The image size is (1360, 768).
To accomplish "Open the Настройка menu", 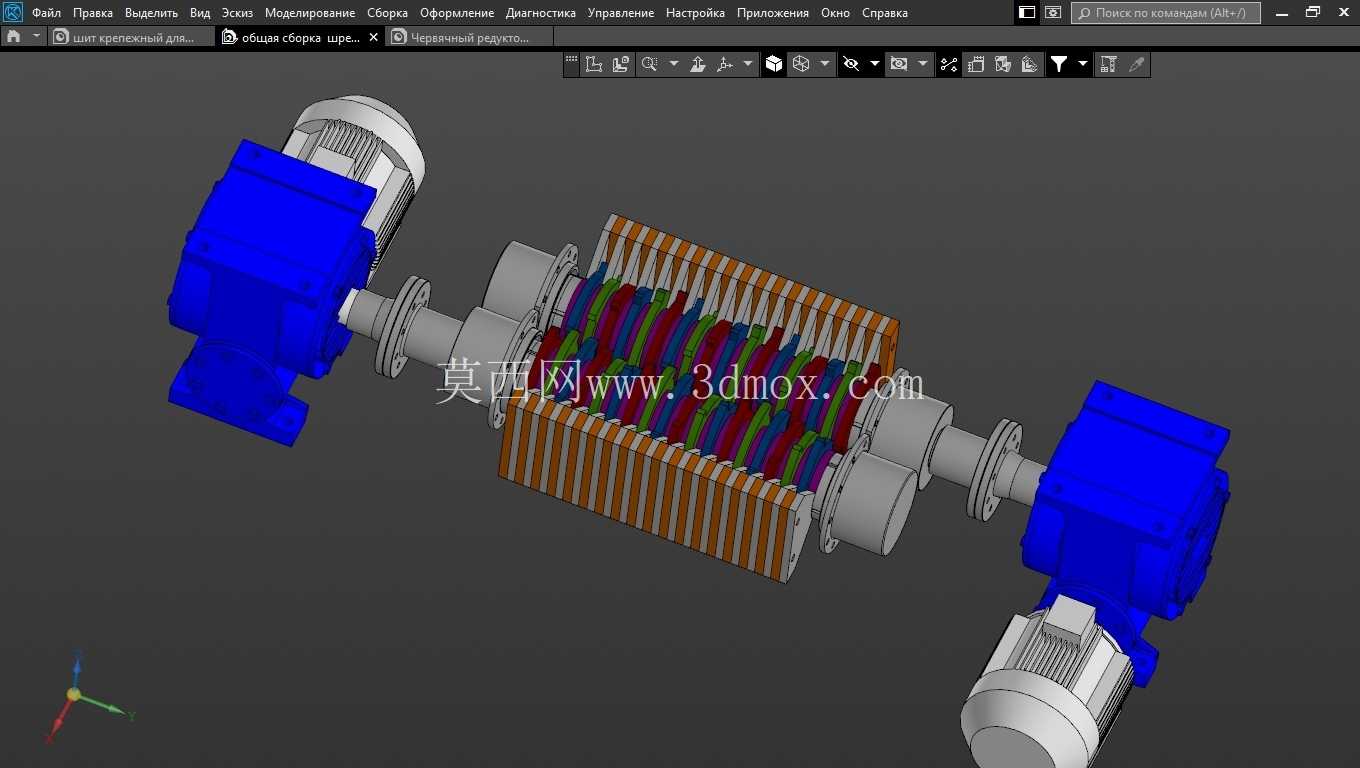I will 695,13.
